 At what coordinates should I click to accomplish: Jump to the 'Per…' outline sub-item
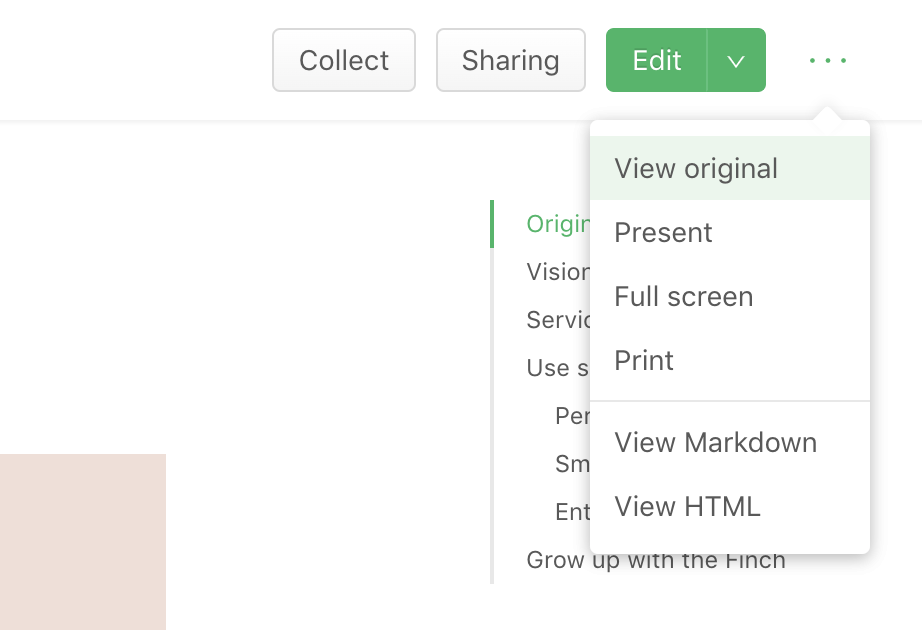[x=571, y=415]
